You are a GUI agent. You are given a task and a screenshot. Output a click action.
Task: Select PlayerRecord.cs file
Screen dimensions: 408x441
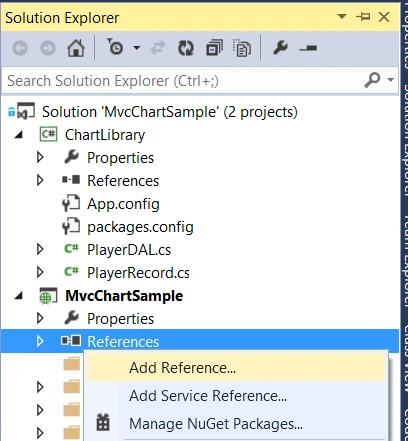pos(138,273)
